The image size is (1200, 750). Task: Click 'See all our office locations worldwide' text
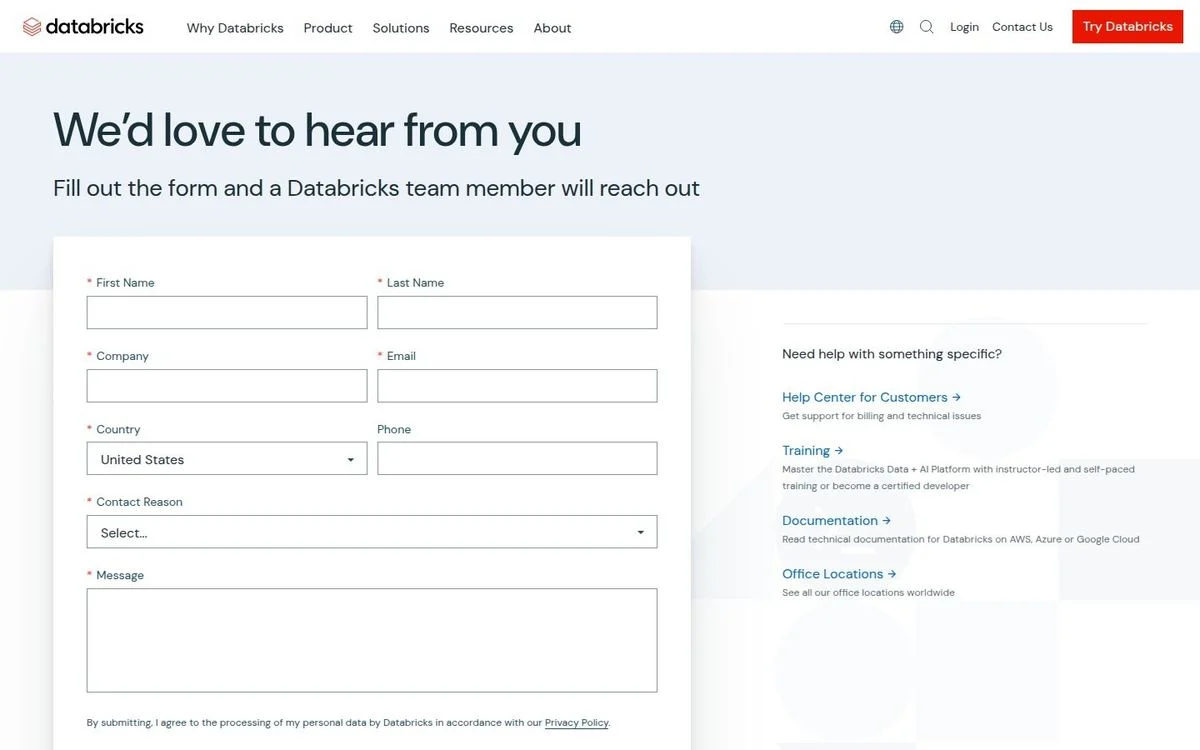868,593
